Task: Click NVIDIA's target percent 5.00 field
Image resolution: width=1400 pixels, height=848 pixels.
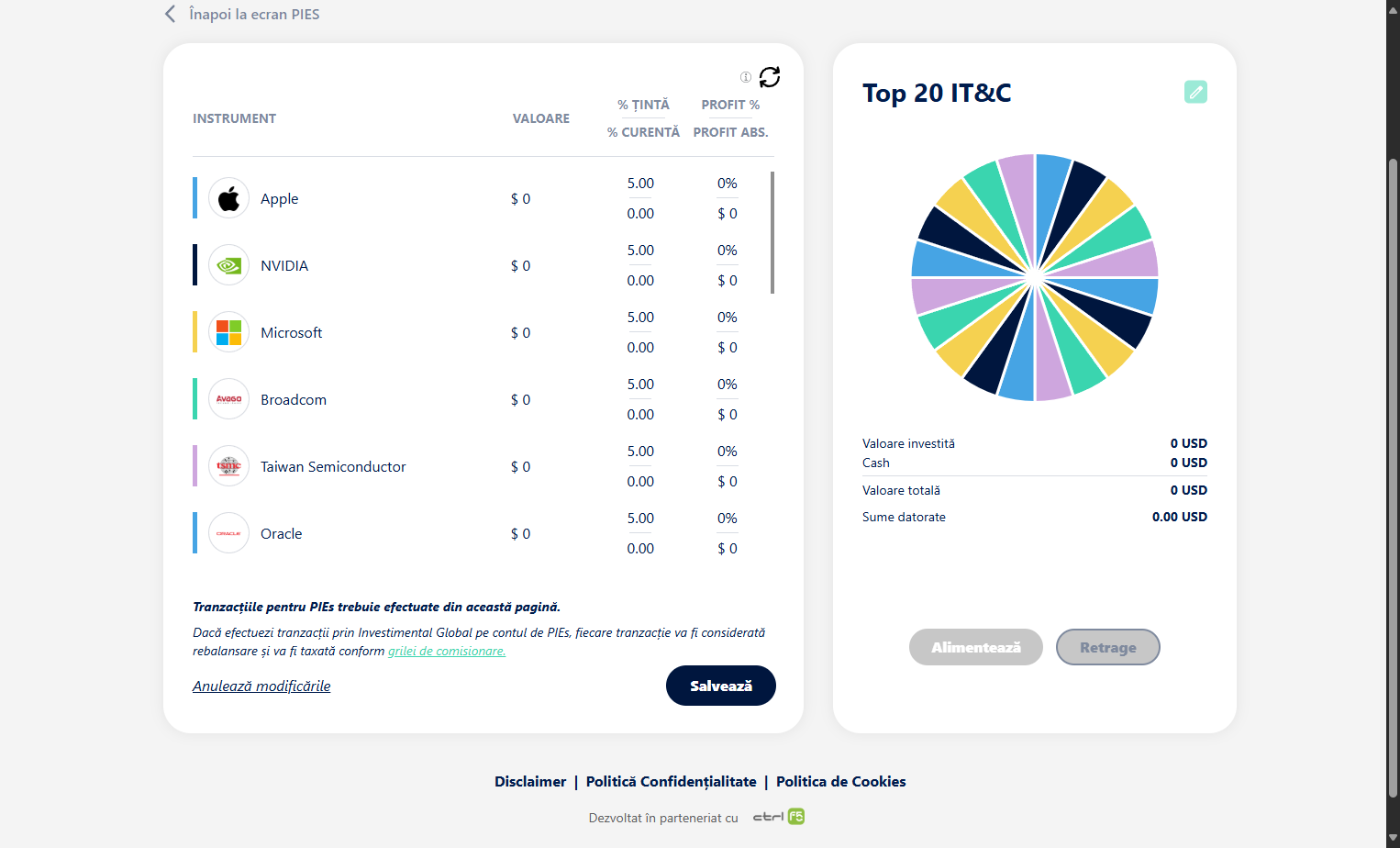Action: (x=640, y=251)
